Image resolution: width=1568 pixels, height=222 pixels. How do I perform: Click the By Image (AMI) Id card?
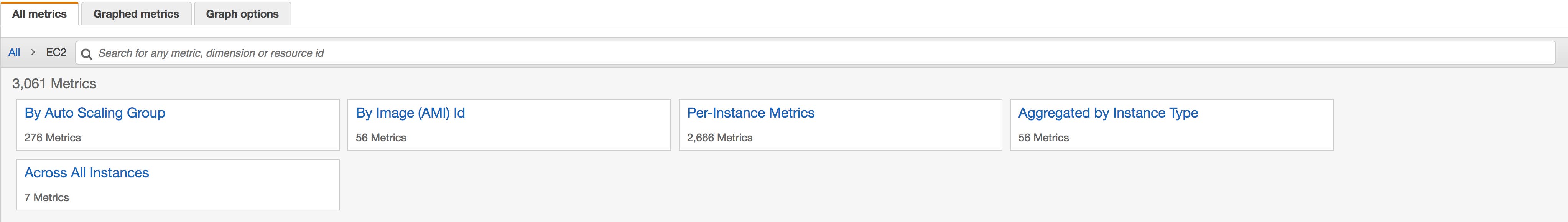point(508,124)
